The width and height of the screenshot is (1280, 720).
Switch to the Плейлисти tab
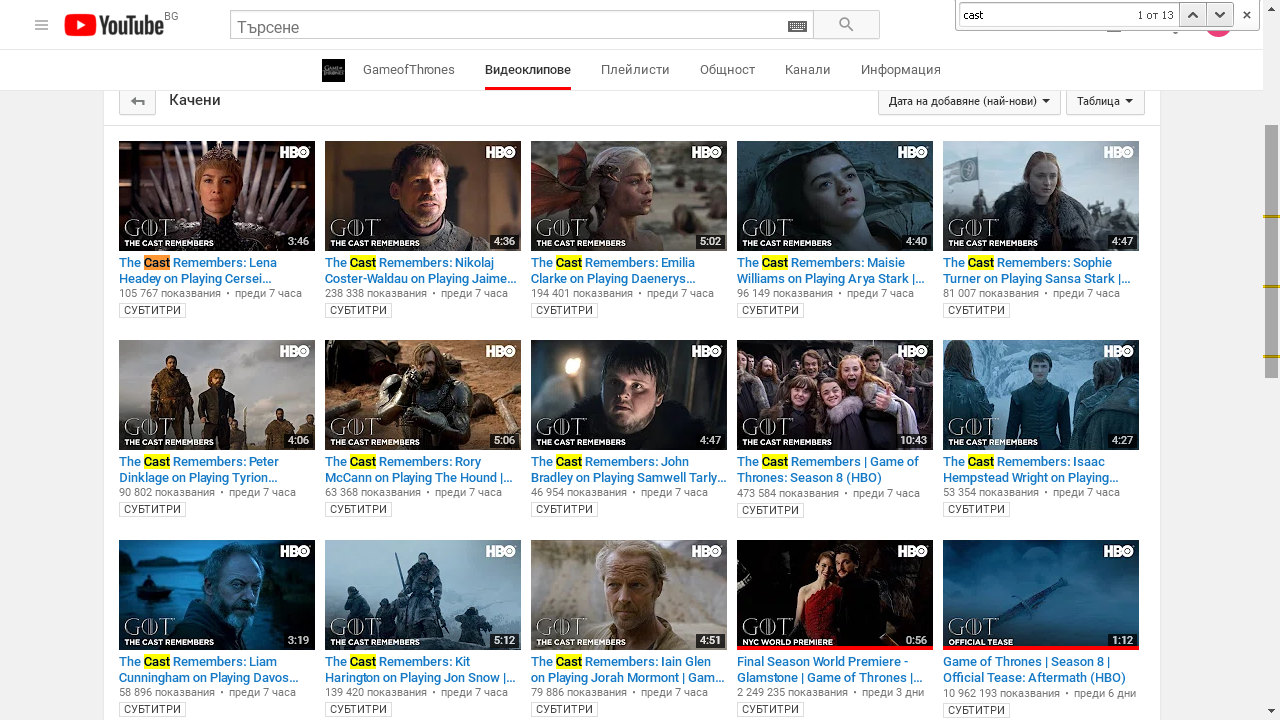click(635, 70)
